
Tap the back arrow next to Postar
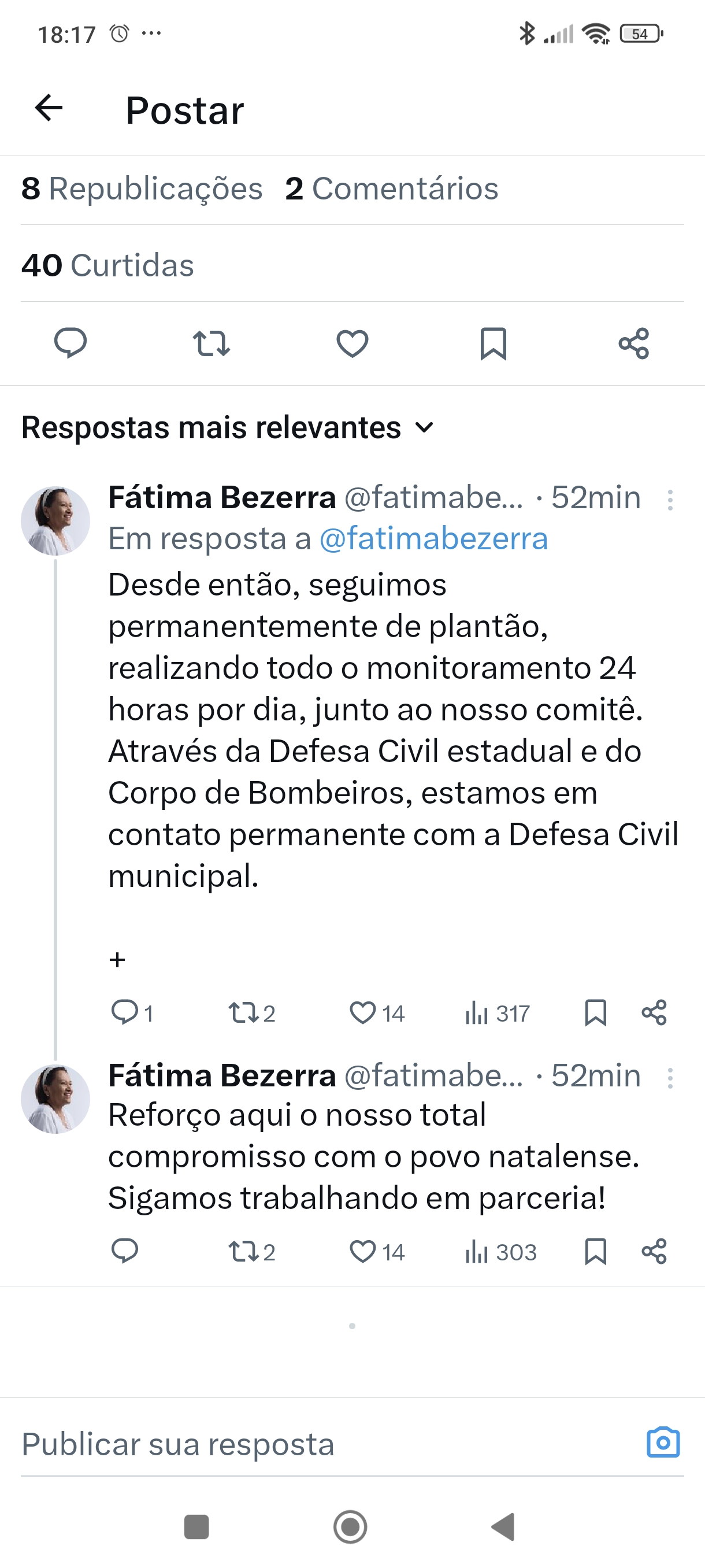point(49,108)
